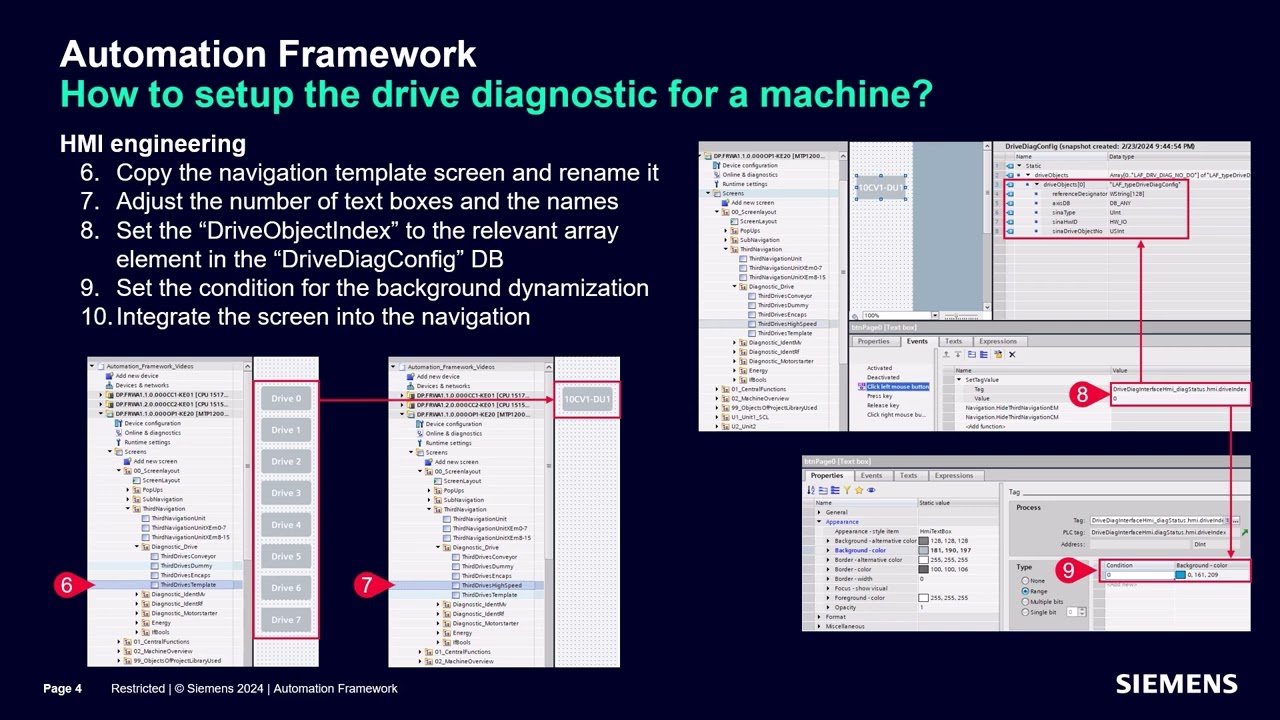Click Add new device icon in step 6 tree

click(109, 376)
